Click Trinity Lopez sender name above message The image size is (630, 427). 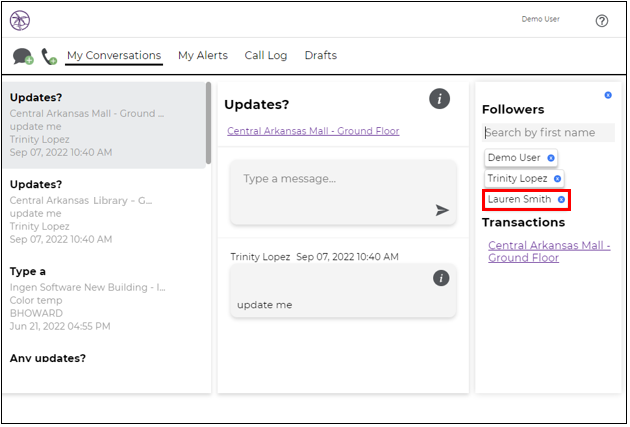click(260, 257)
